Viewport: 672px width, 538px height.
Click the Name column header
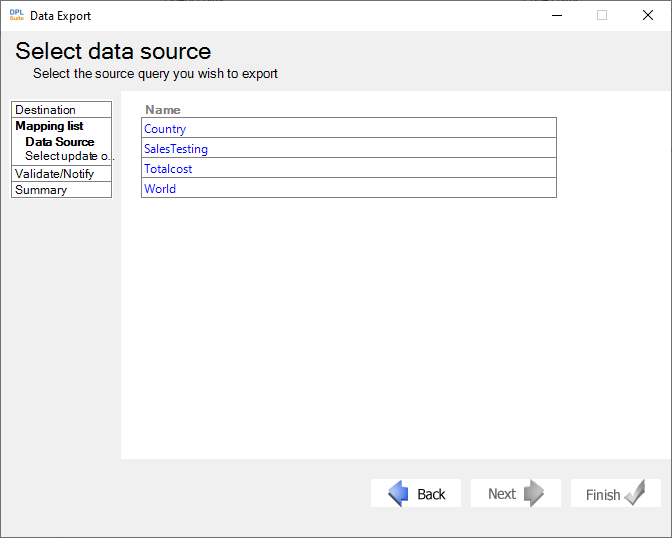pyautogui.click(x=163, y=110)
